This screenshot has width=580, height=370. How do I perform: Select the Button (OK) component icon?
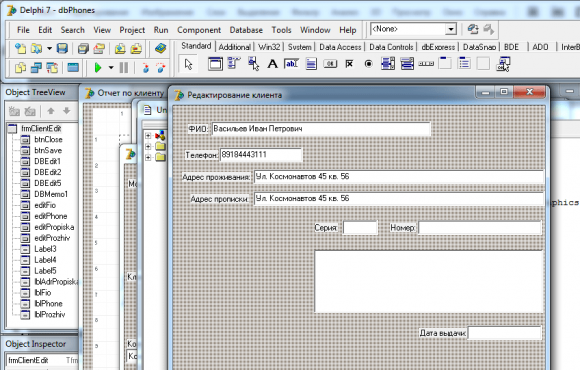[x=330, y=64]
